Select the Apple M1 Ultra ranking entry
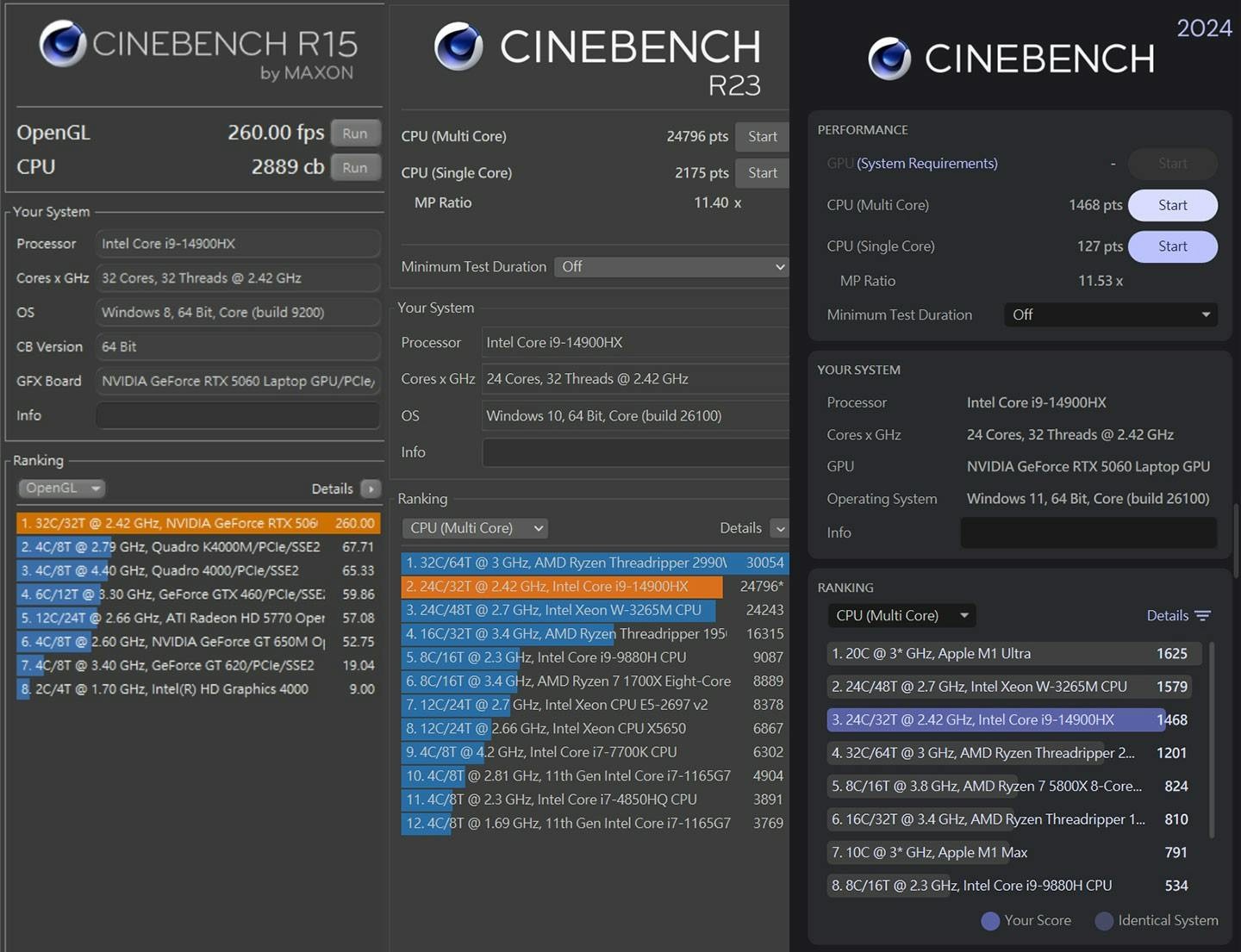 [x=1008, y=654]
